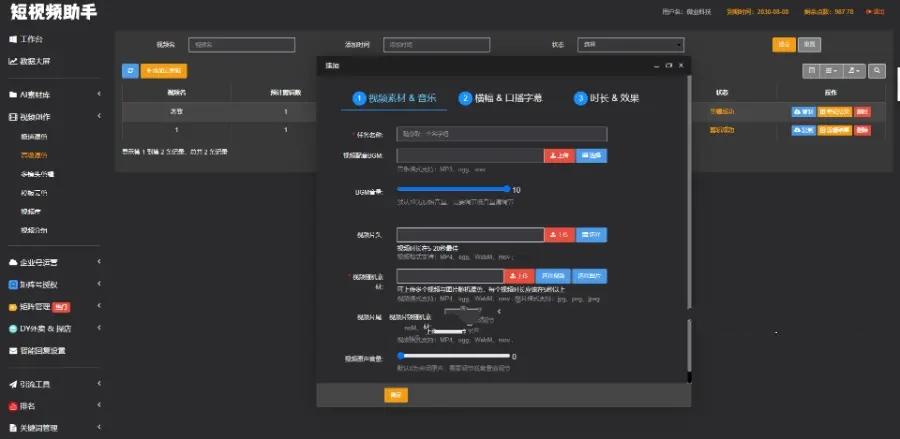Expand the DY外卖 & 探店 menu chevron
Viewport: 900px width, 439px height.
tap(99, 328)
